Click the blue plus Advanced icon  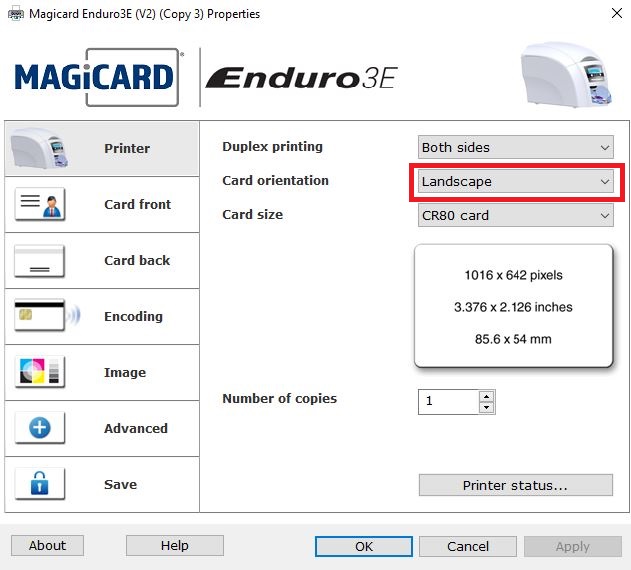39,427
